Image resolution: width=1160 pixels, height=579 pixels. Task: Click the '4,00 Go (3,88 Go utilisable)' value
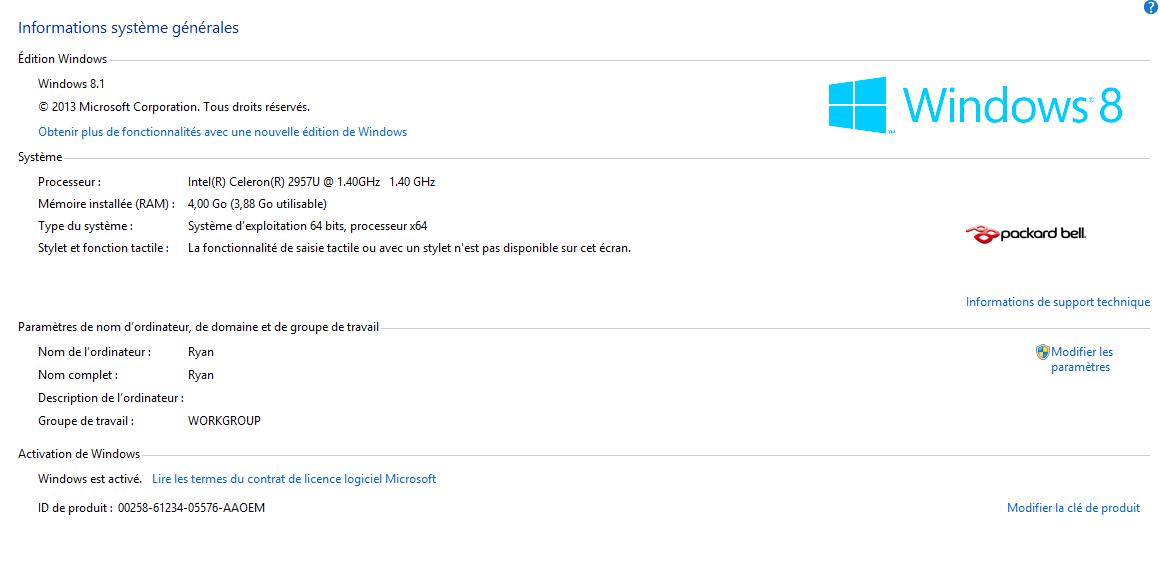point(257,203)
